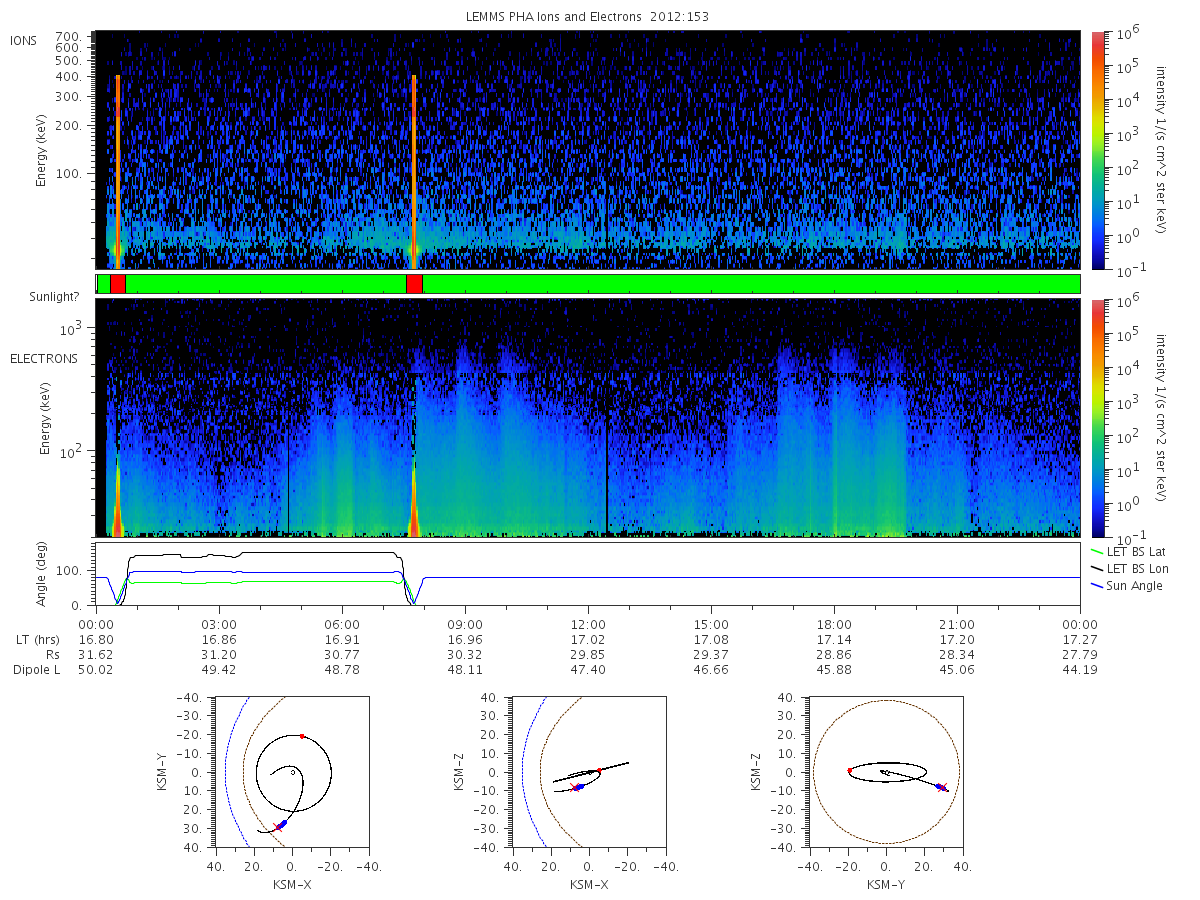
Task: Click the blue spacecraft marker in KSM-X/KSM-Z plot
Action: pyautogui.click(x=579, y=787)
